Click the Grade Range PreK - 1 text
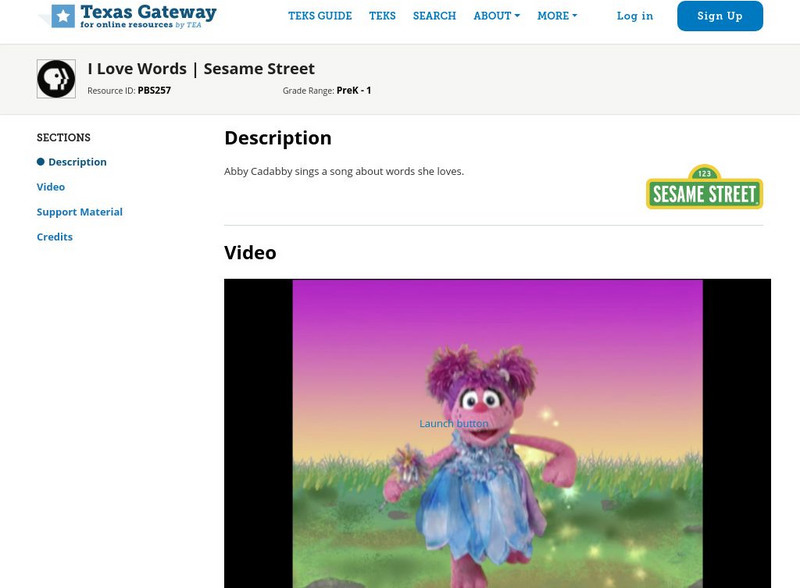The height and width of the screenshot is (588, 800). [x=327, y=90]
